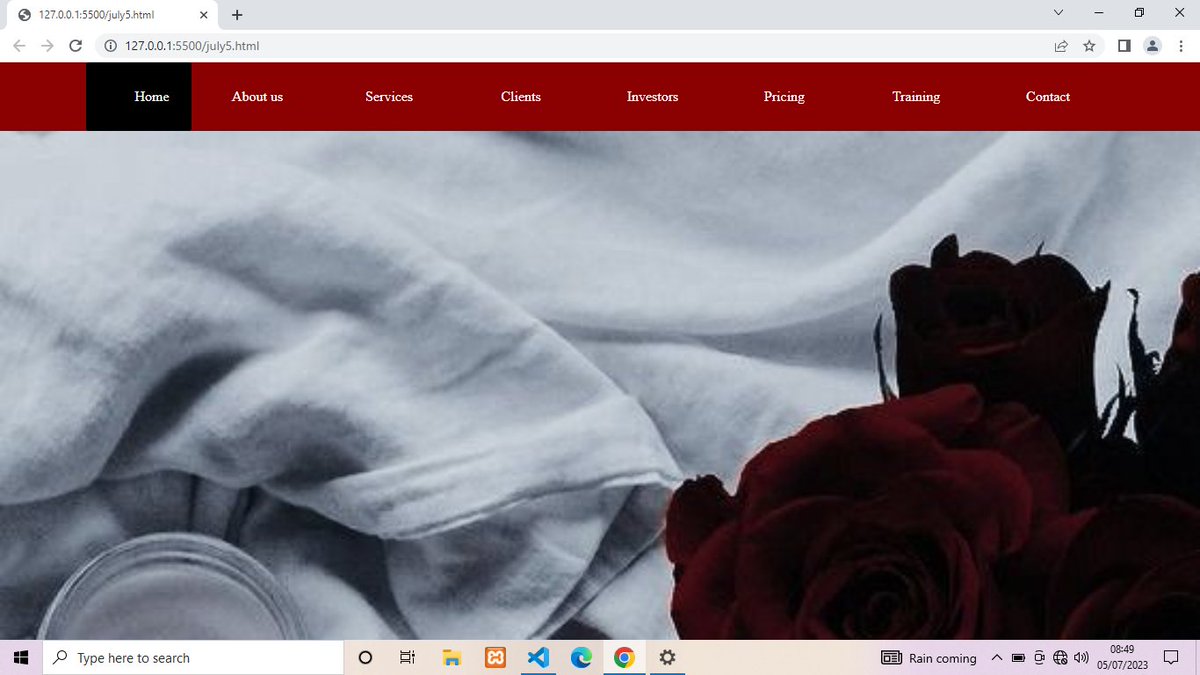Open Settings from the taskbar gear
Image resolution: width=1200 pixels, height=675 pixels.
tap(668, 657)
